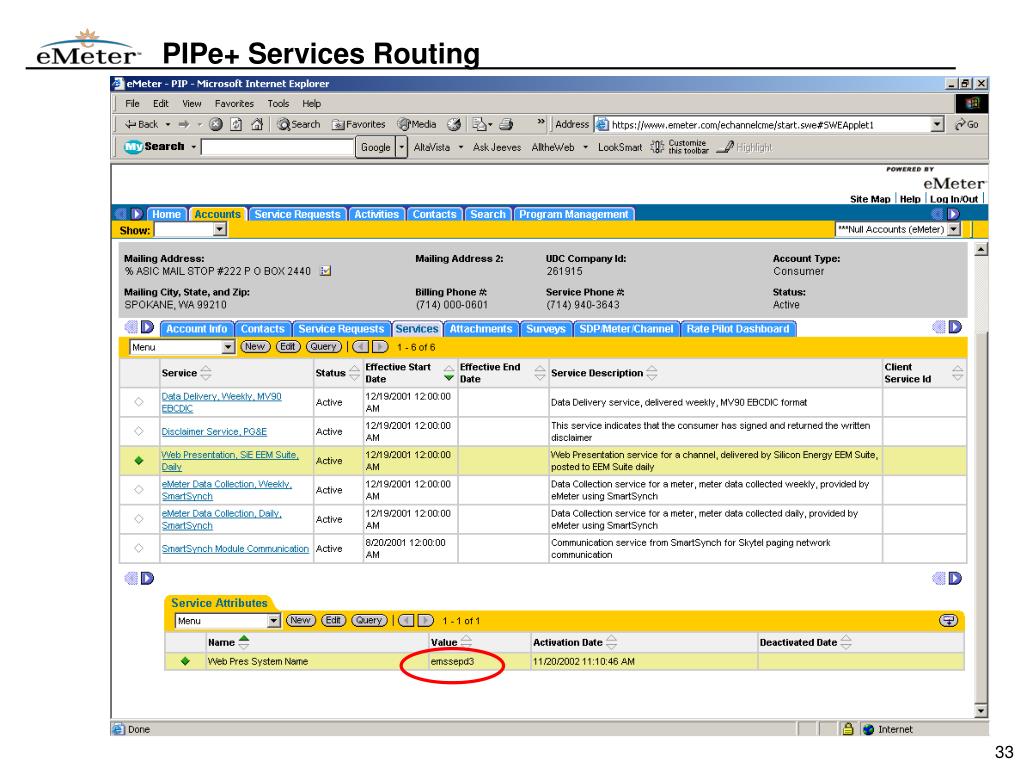Select the SmartSynch Module Communication row marker
Image resolution: width=1024 pixels, height=768 pixels.
(x=138, y=548)
